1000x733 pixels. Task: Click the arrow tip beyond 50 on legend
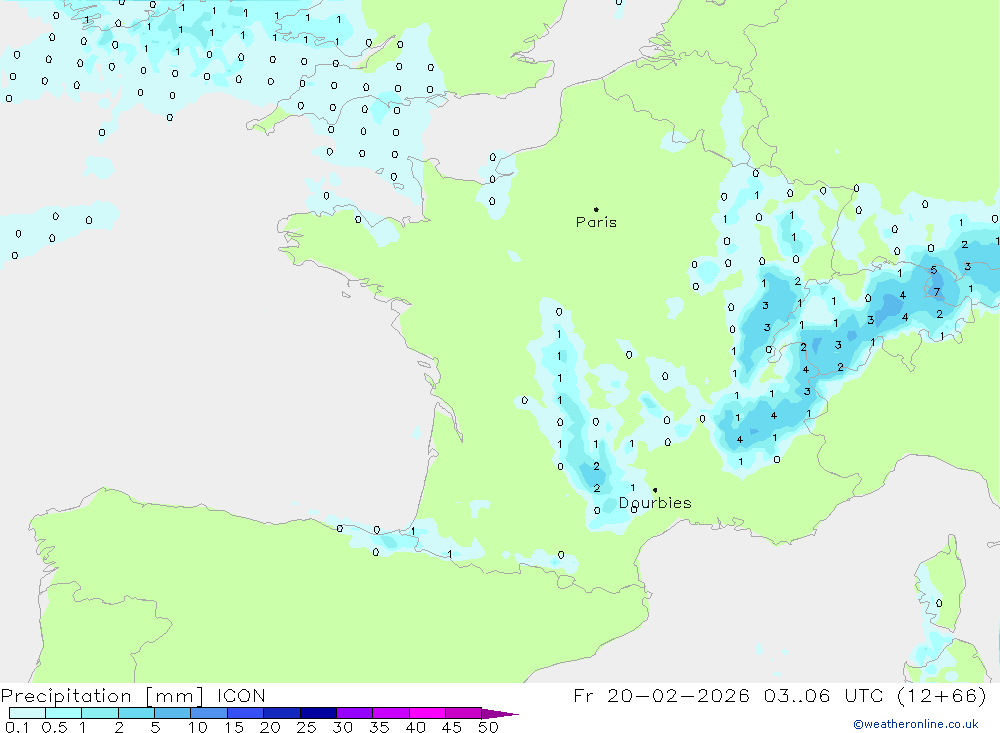[501, 714]
